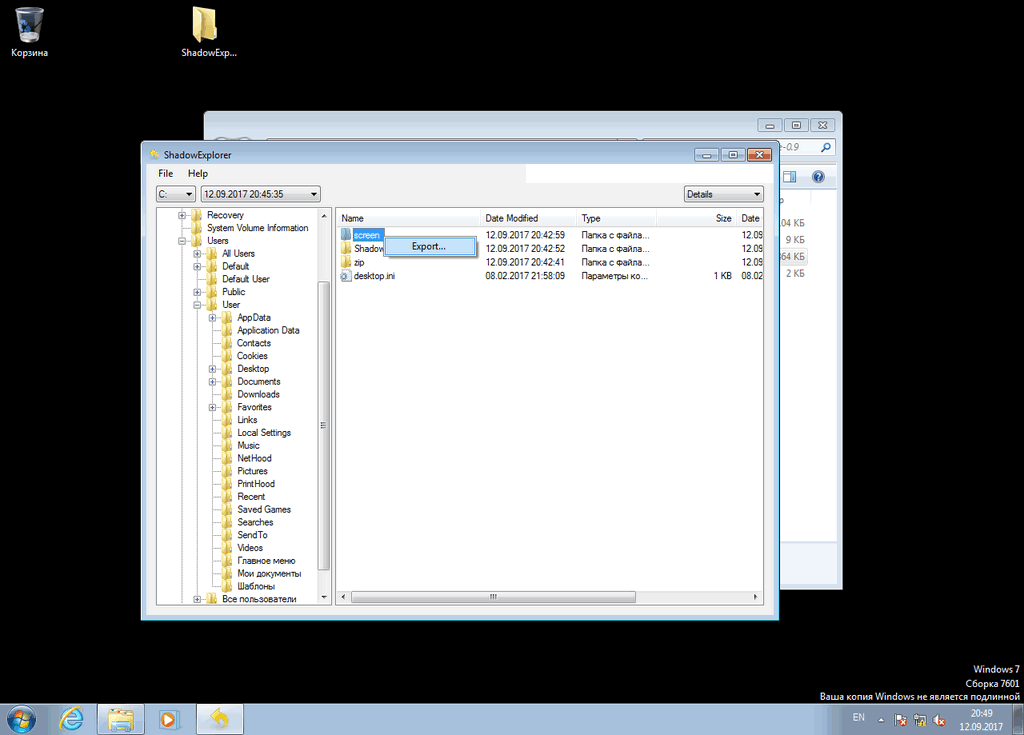1024x735 pixels.
Task: Select Music folder in tree
Action: pyautogui.click(x=248, y=446)
